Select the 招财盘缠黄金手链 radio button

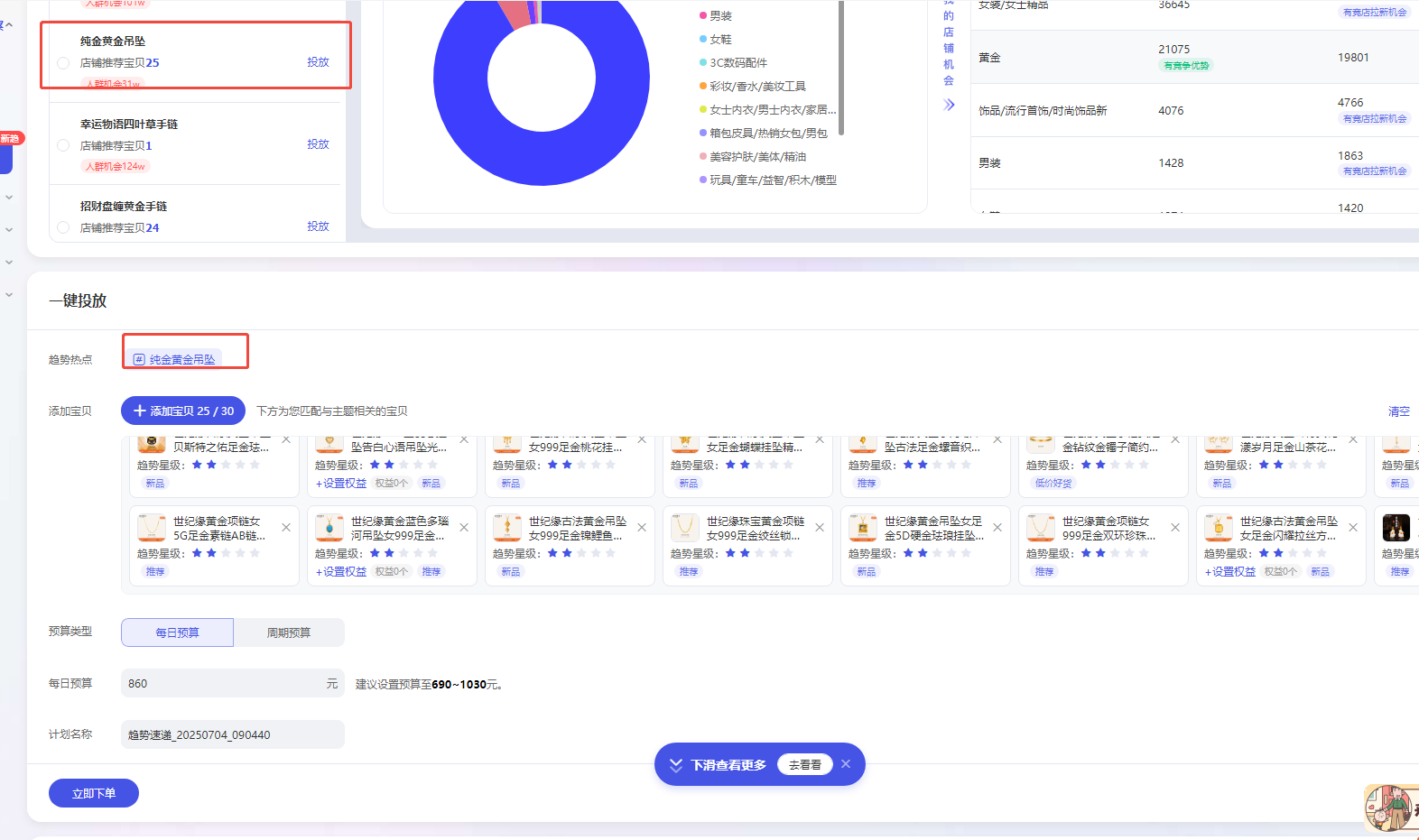coord(63,227)
